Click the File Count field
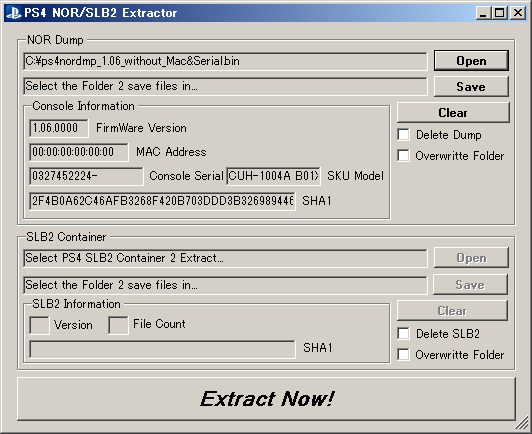This screenshot has width=532, height=434. tap(118, 325)
